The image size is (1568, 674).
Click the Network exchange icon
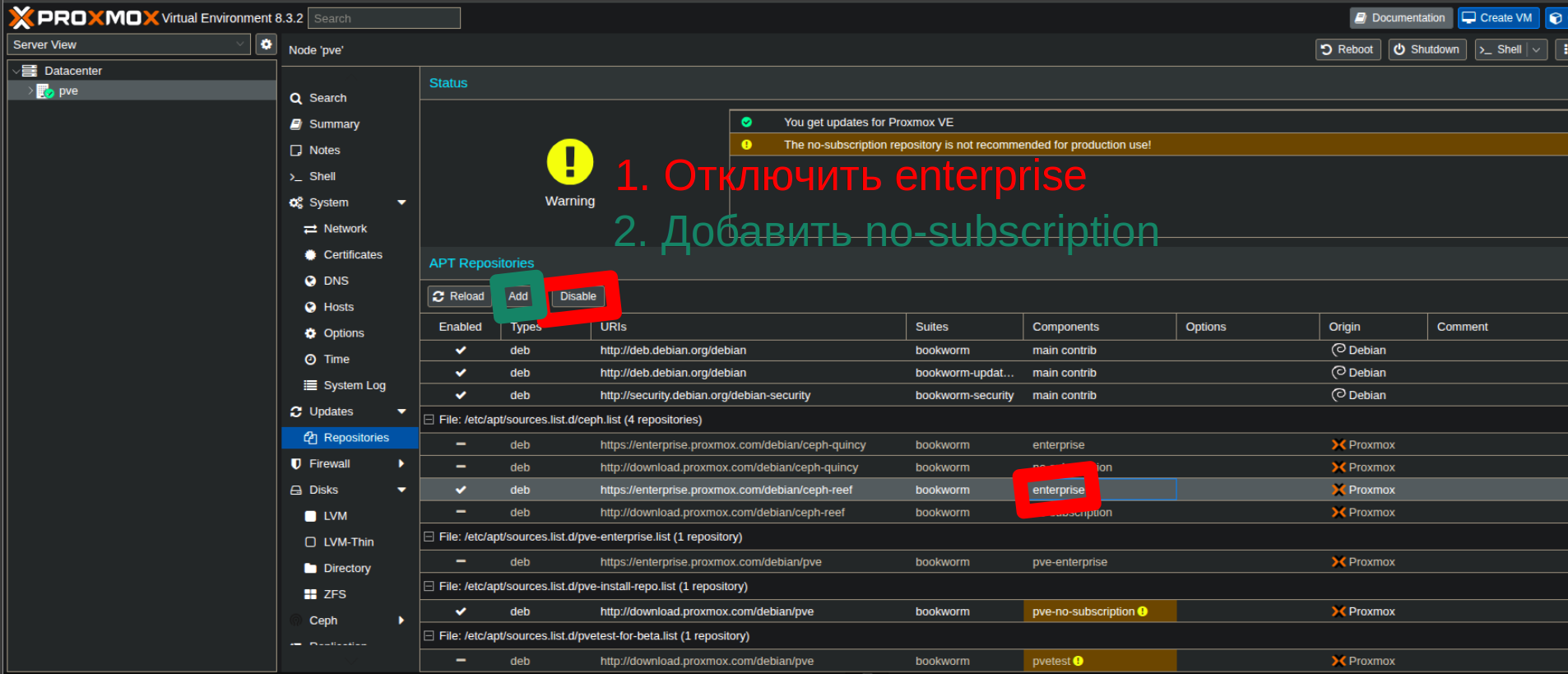pos(310,229)
